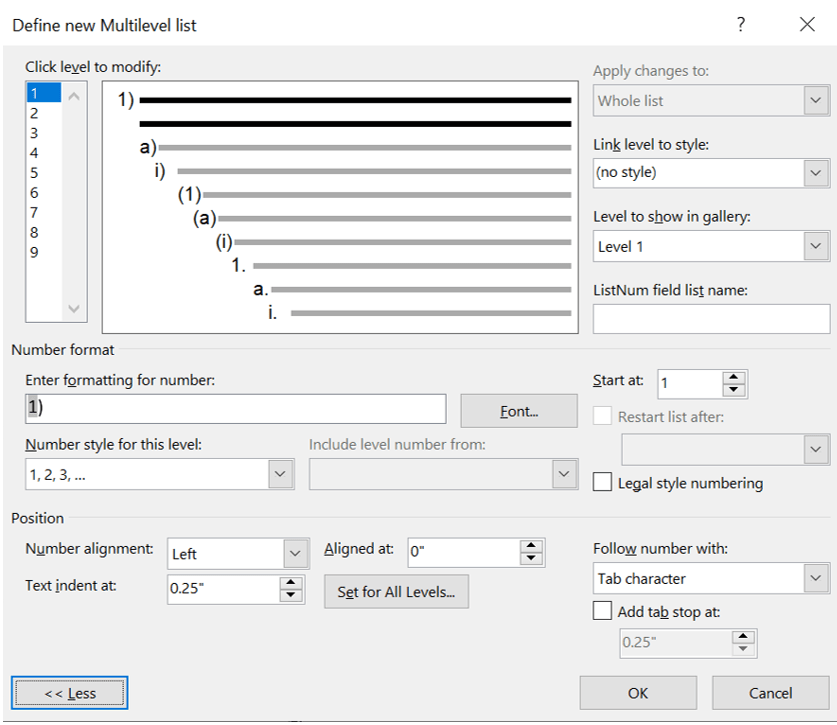Image resolution: width=837 pixels, height=725 pixels.
Task: Expand the Level to show in gallery dropdown
Action: pyautogui.click(x=816, y=246)
